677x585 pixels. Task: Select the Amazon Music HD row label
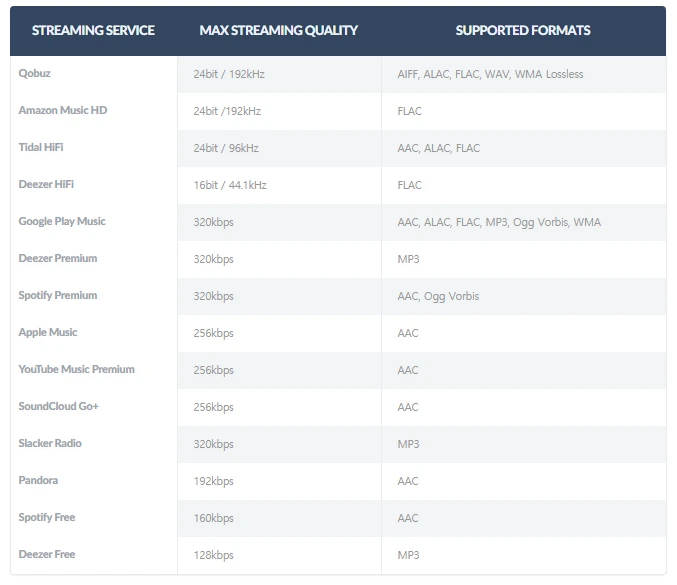[x=63, y=110]
